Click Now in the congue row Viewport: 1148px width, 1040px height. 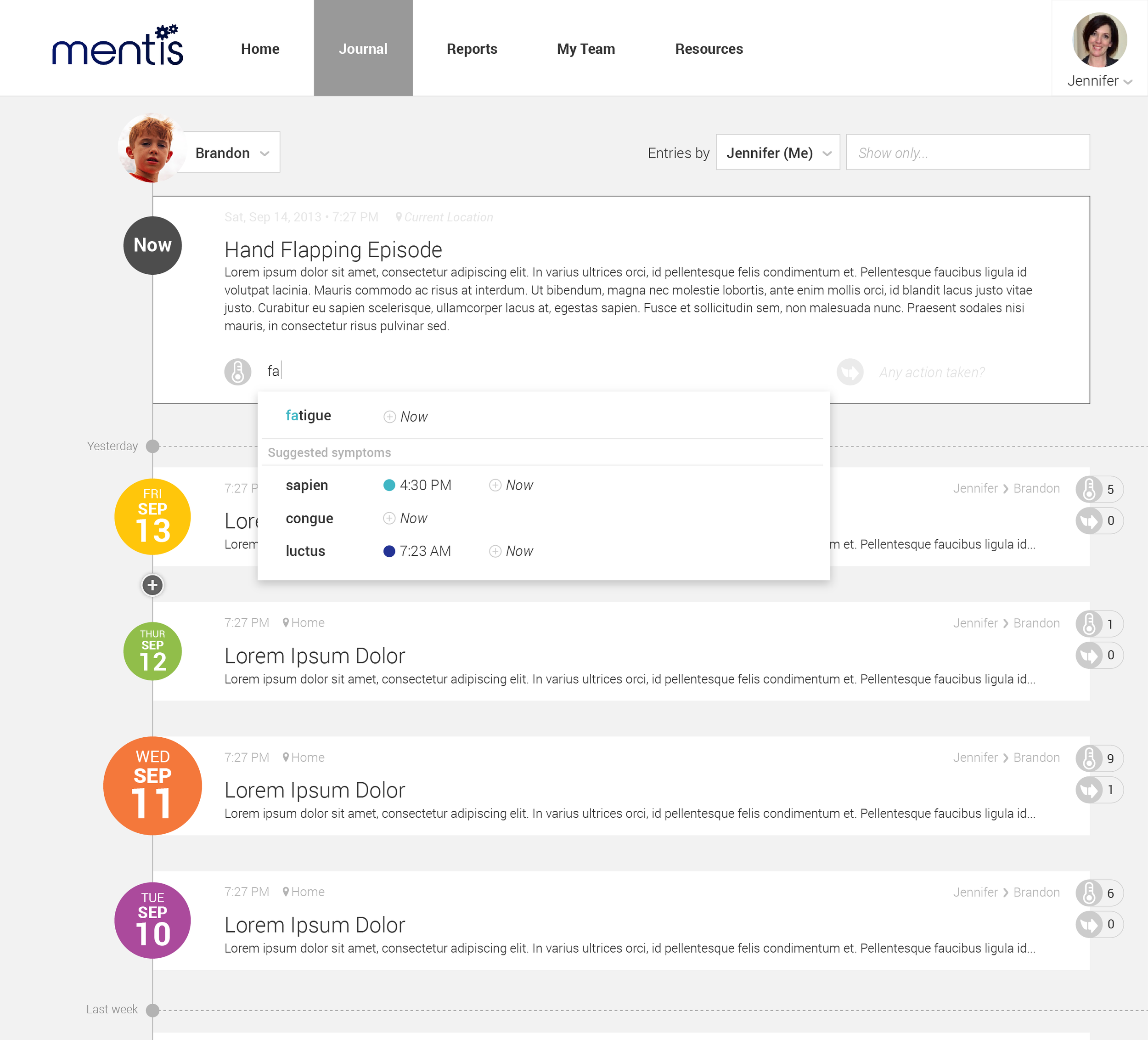pyautogui.click(x=413, y=518)
